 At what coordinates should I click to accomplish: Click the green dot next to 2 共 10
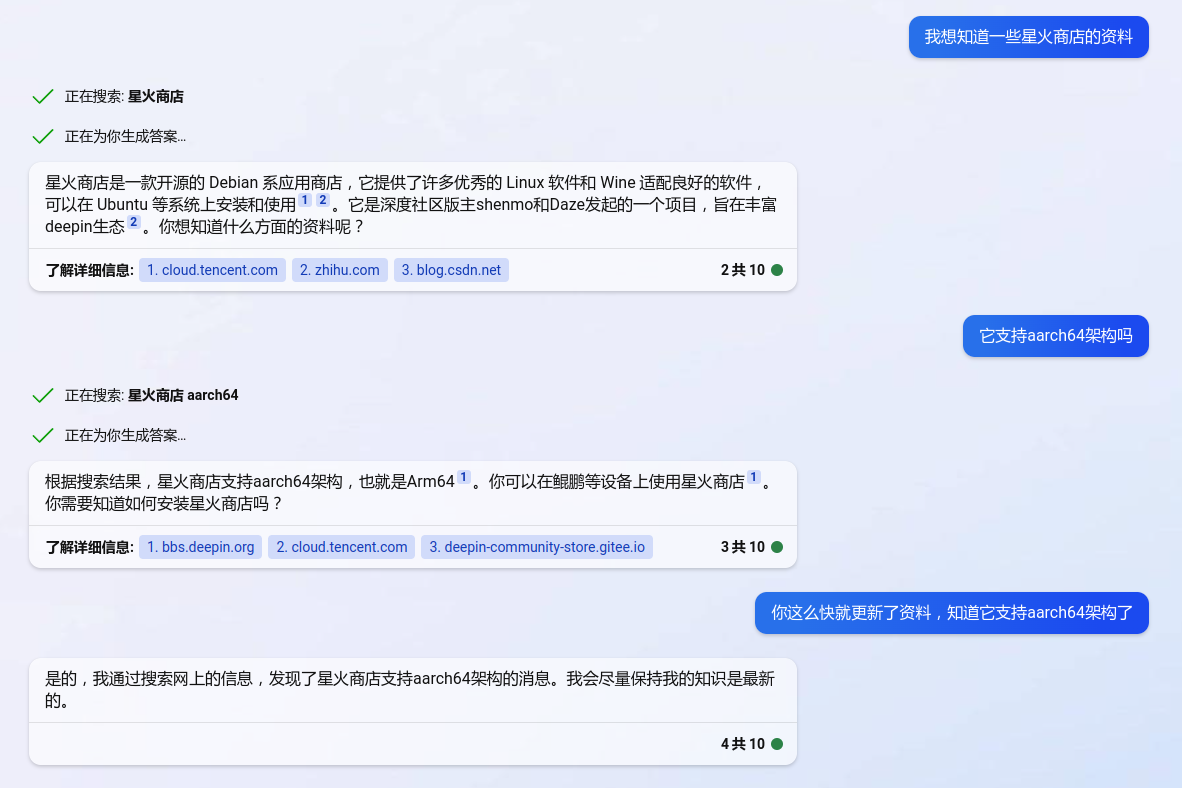tap(777, 270)
